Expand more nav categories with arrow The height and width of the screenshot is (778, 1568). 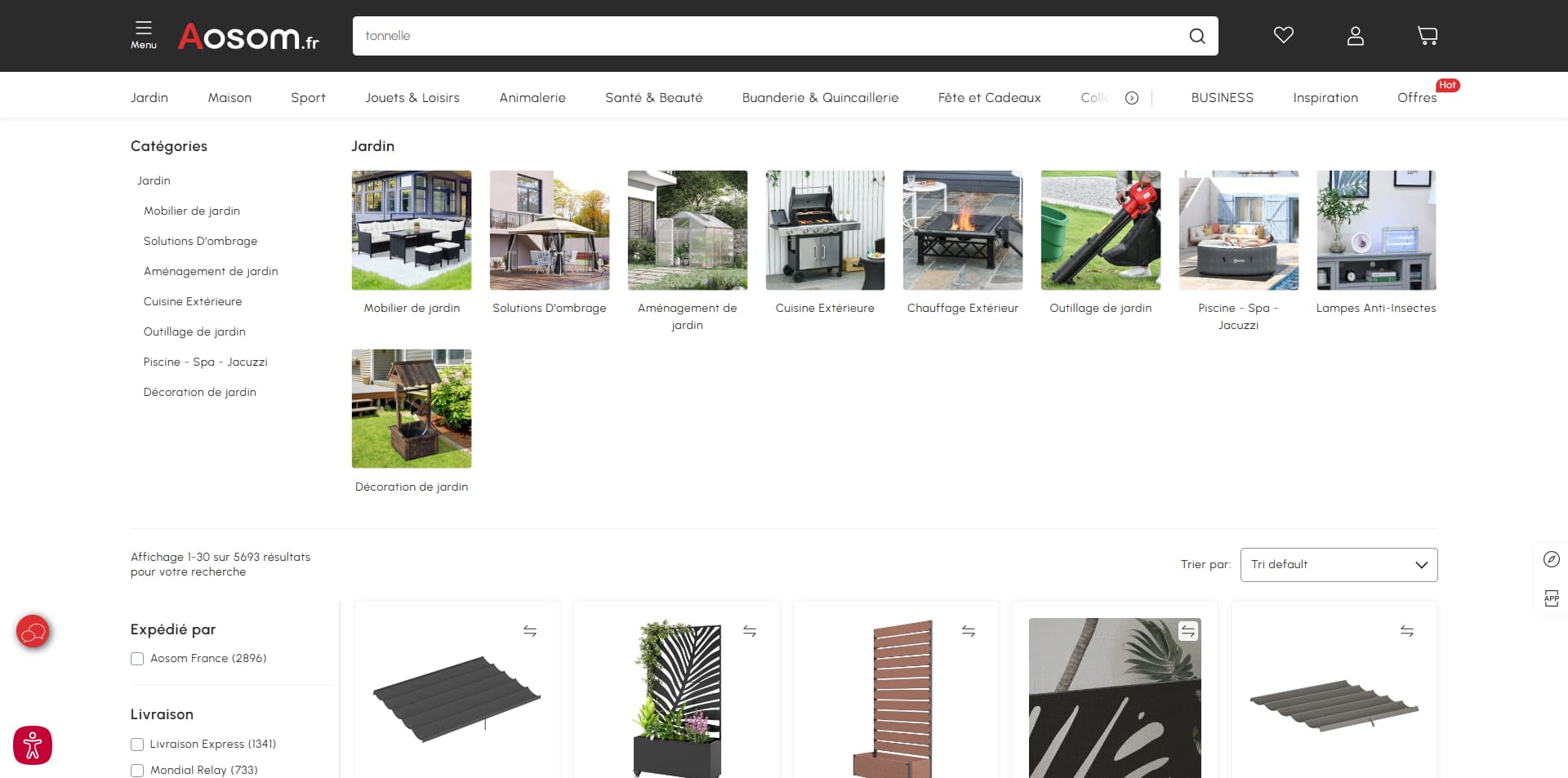(x=1131, y=98)
